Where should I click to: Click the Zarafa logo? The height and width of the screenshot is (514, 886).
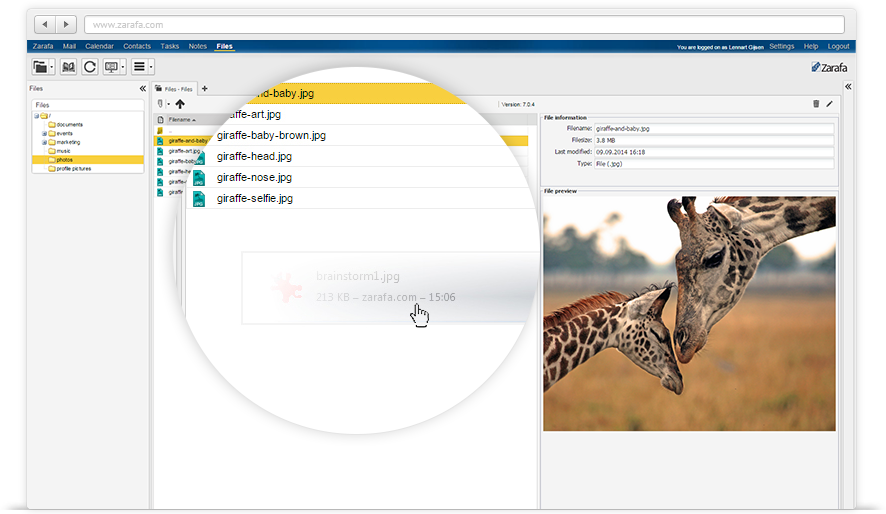(x=829, y=67)
